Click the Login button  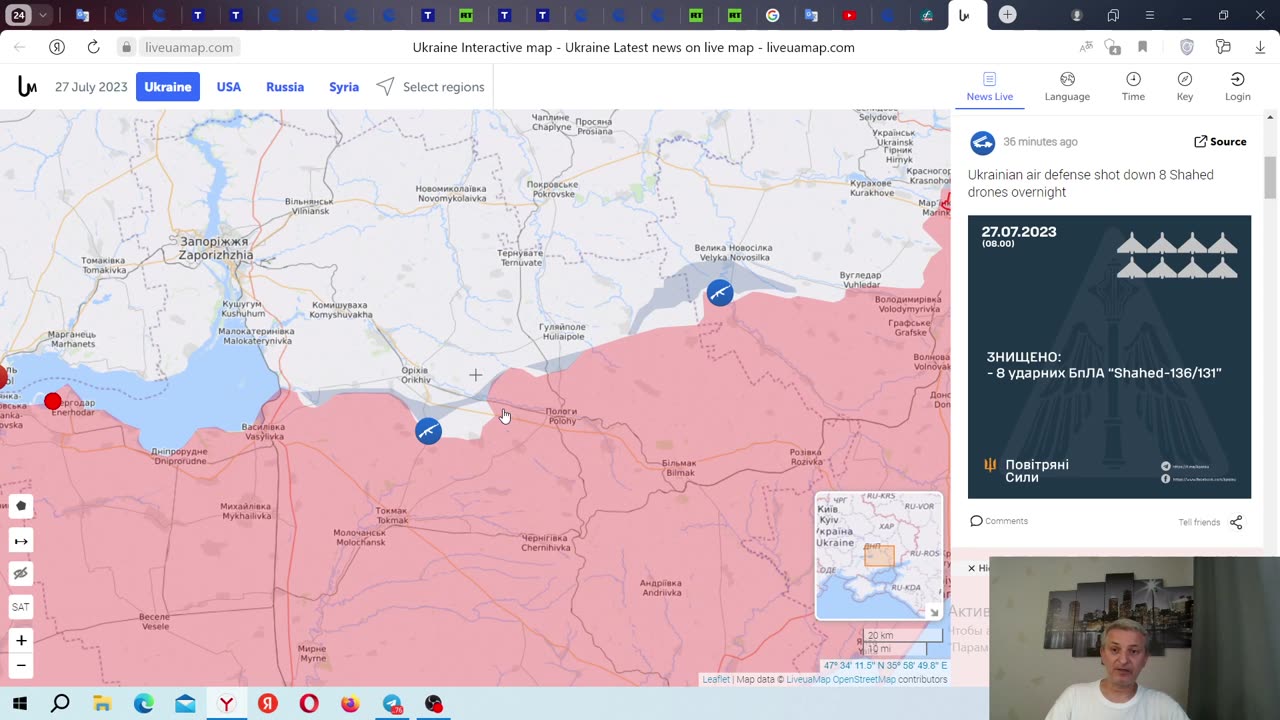pyautogui.click(x=1238, y=87)
